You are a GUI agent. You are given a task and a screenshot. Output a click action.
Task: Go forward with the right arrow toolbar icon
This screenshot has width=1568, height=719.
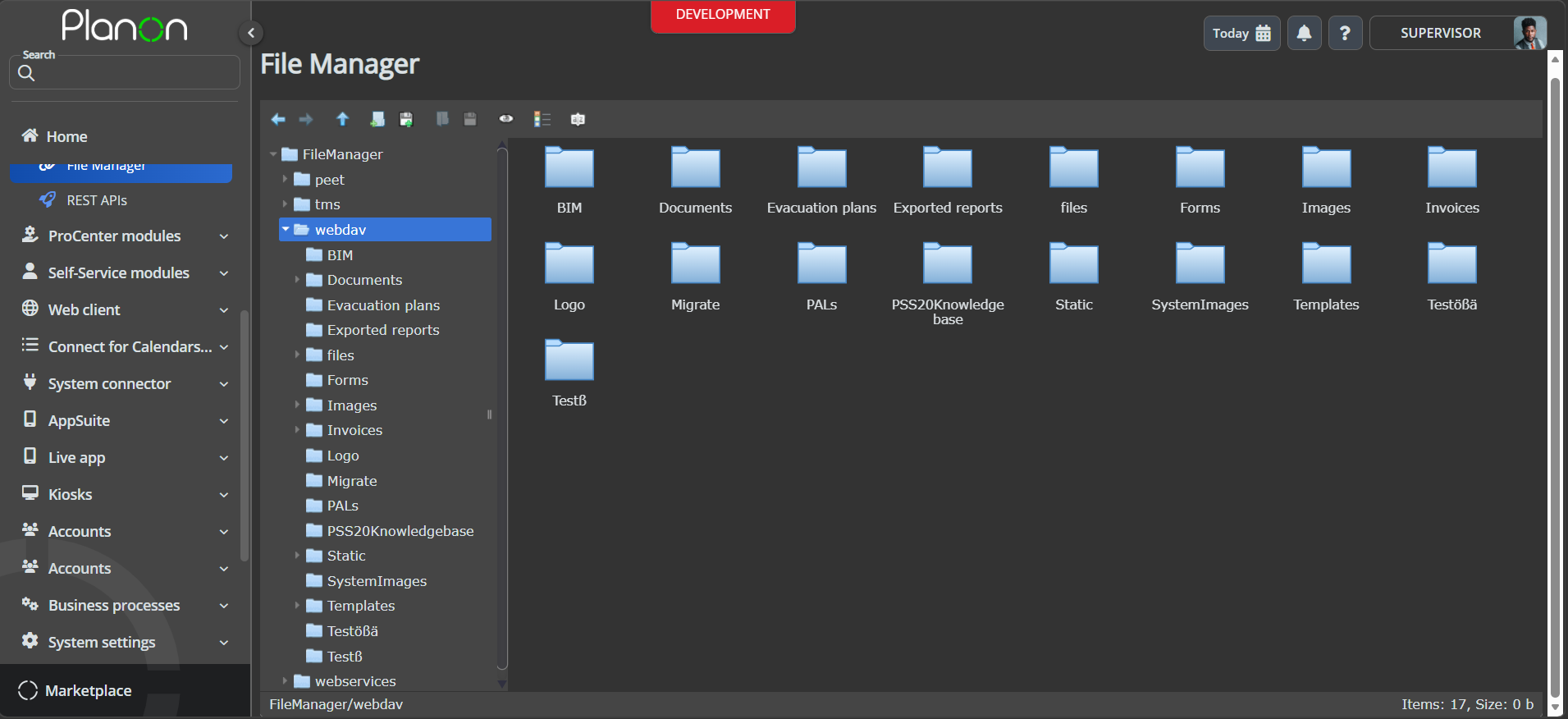(x=306, y=120)
